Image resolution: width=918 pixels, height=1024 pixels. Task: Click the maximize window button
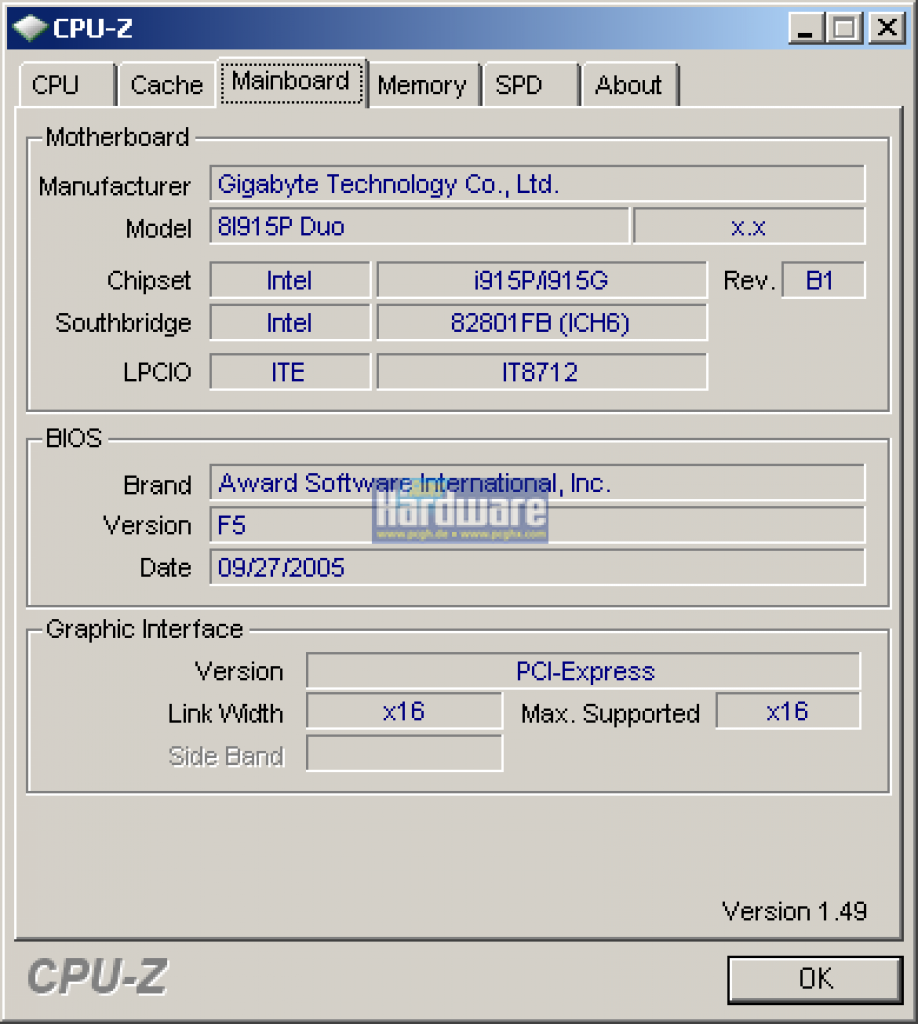point(844,28)
